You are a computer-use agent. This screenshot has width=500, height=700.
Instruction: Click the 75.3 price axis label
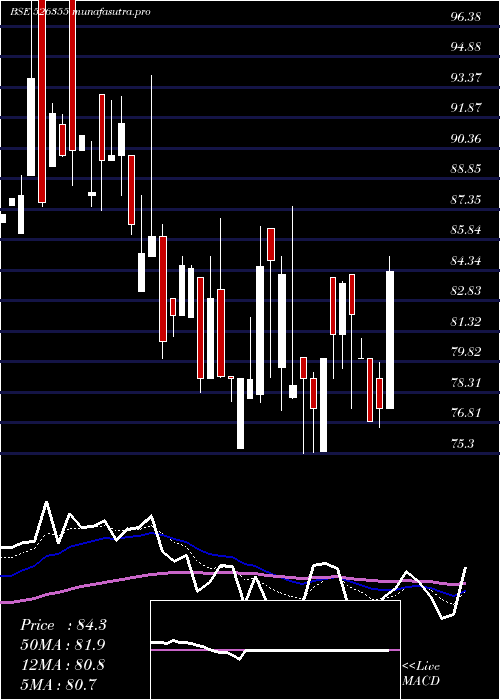[x=462, y=443]
